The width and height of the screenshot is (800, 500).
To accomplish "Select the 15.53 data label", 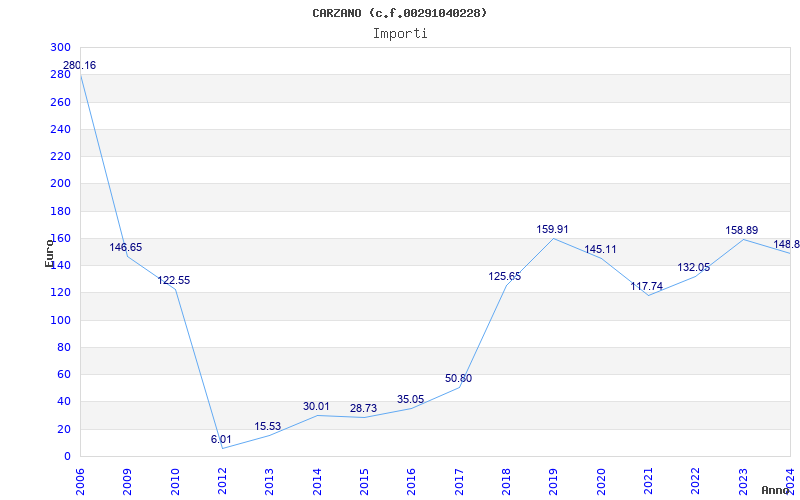I will 268,427.
